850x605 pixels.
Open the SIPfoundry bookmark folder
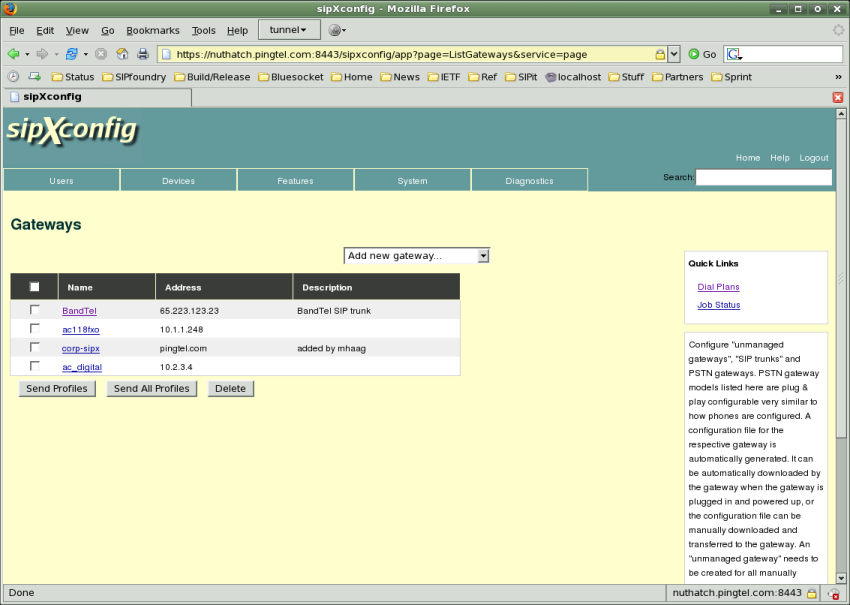point(134,77)
